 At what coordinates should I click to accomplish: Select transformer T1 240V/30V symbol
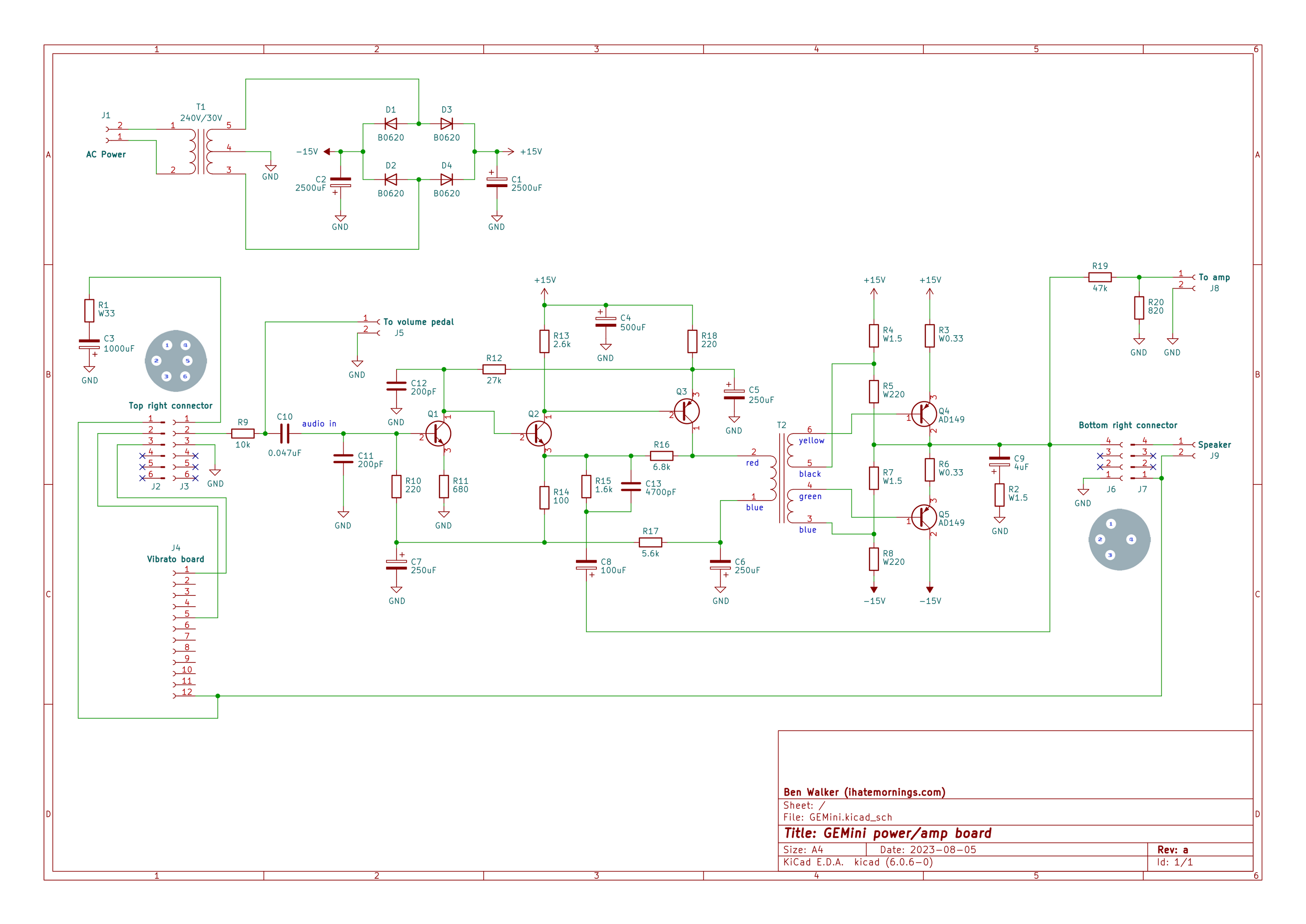[201, 151]
